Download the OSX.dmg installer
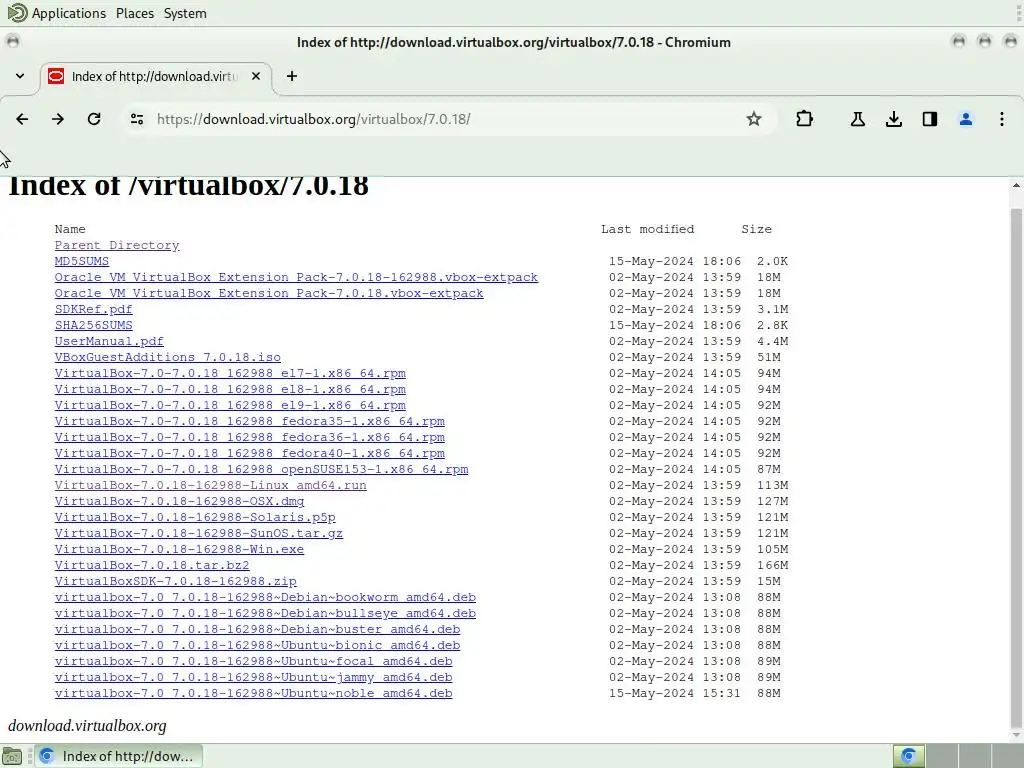The width and height of the screenshot is (1024, 768). pyautogui.click(x=180, y=502)
